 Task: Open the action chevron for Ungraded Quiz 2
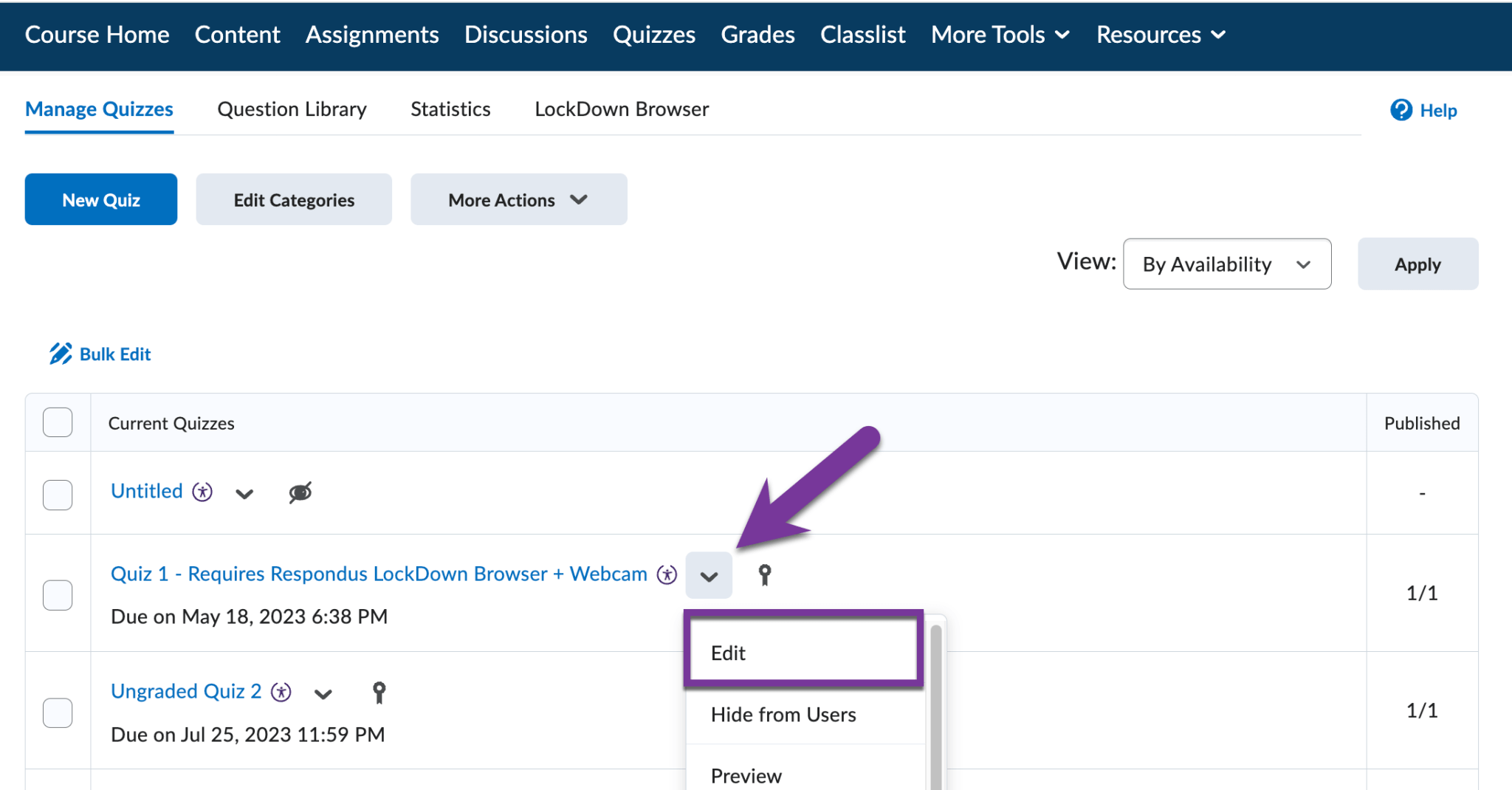[323, 694]
